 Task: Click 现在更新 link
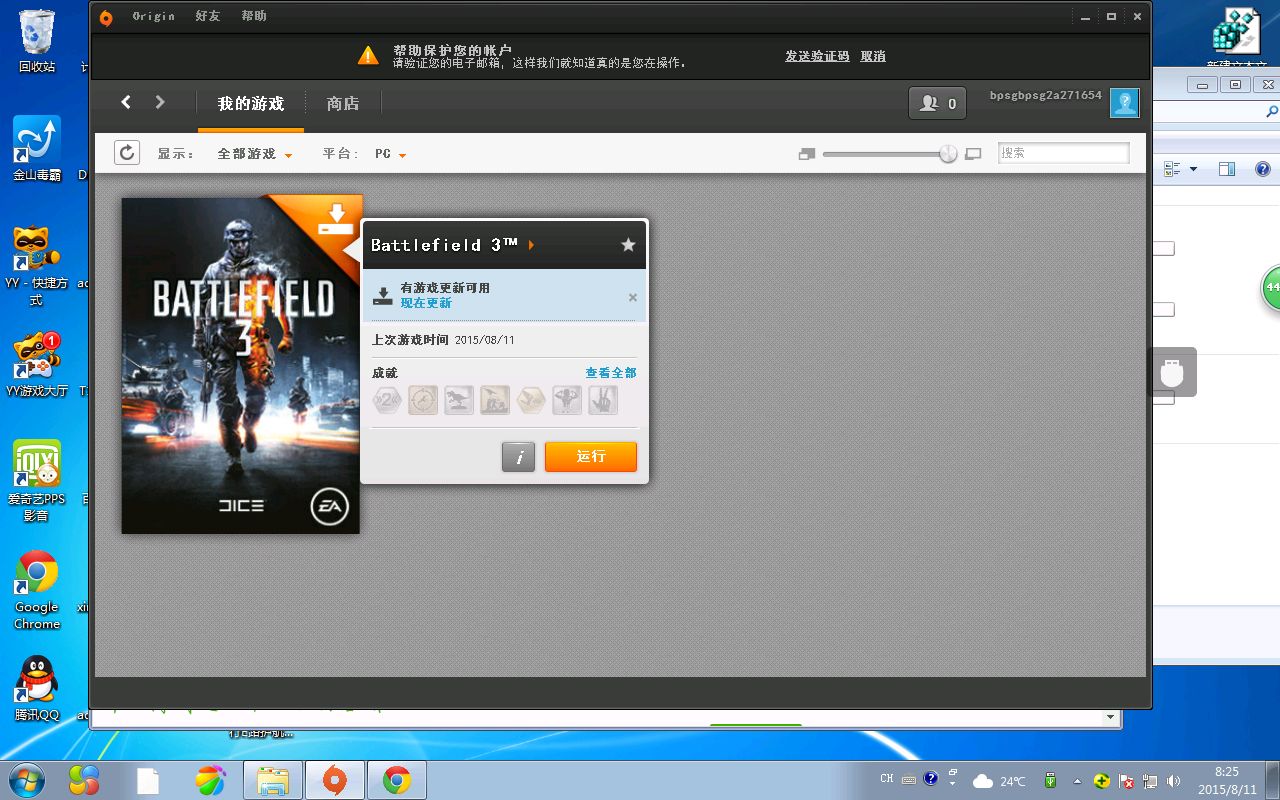[426, 303]
